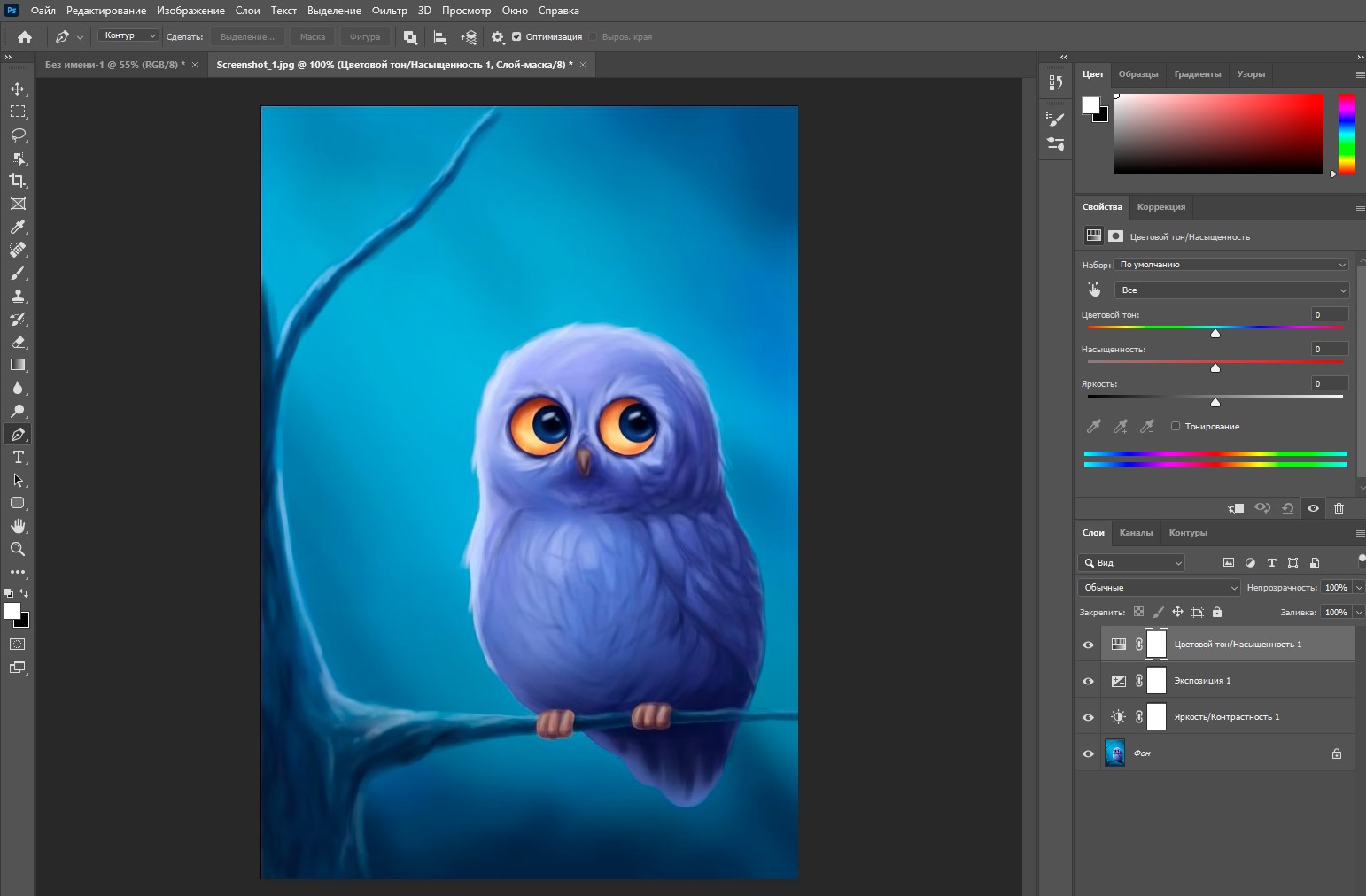The height and width of the screenshot is (896, 1366).
Task: Expand the blend mode Обычные dropdown
Action: click(1159, 588)
